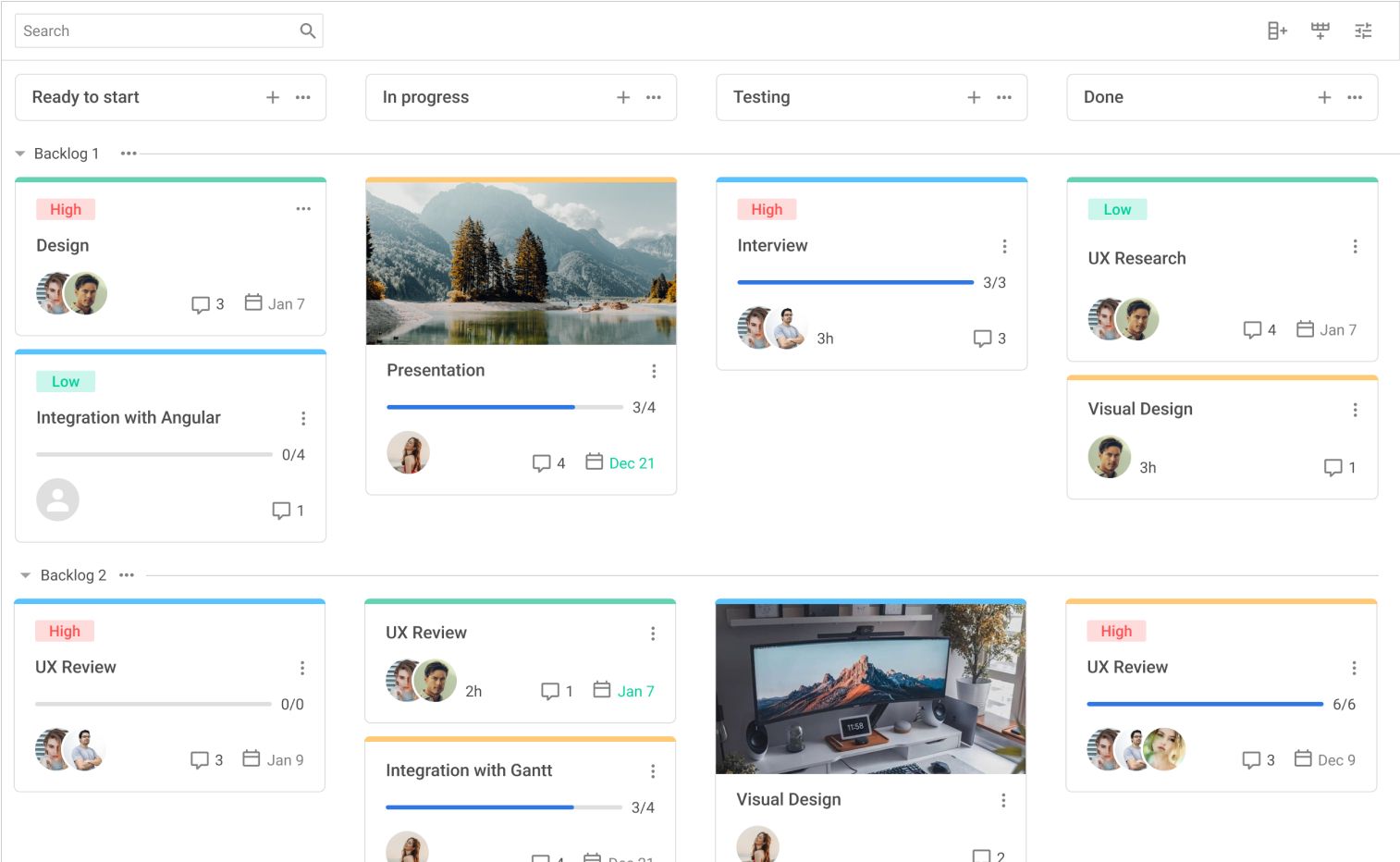1400x862 pixels.
Task: Click the Interview progress bar
Action: coord(855,282)
